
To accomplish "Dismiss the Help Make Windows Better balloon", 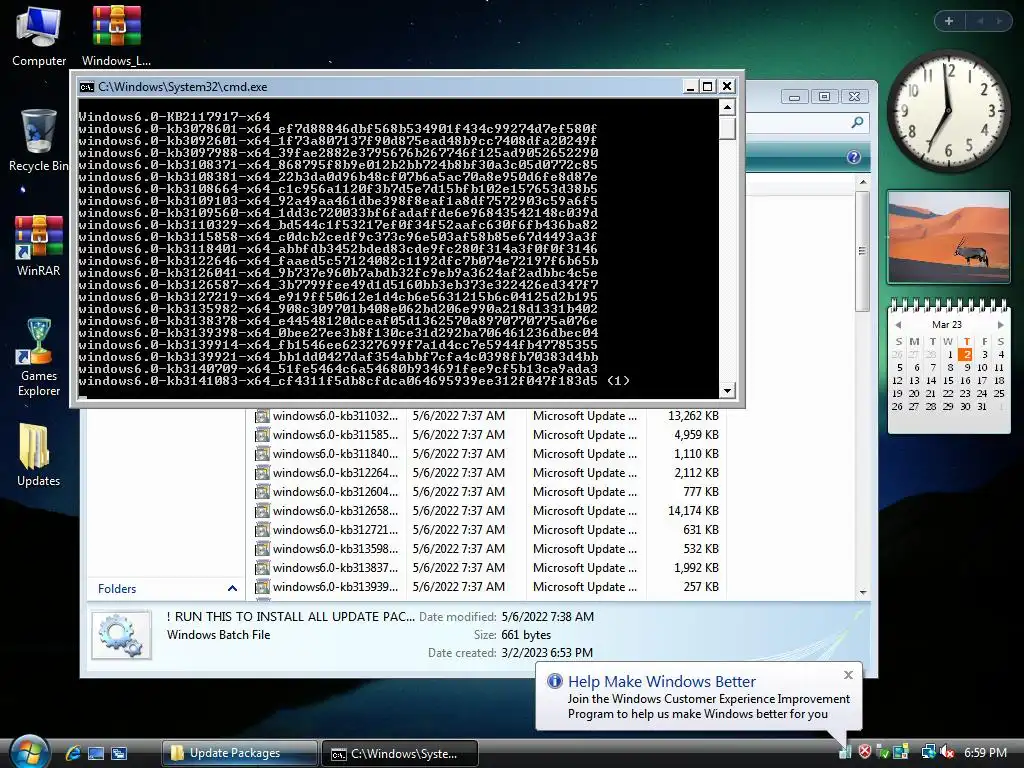I will coord(848,675).
